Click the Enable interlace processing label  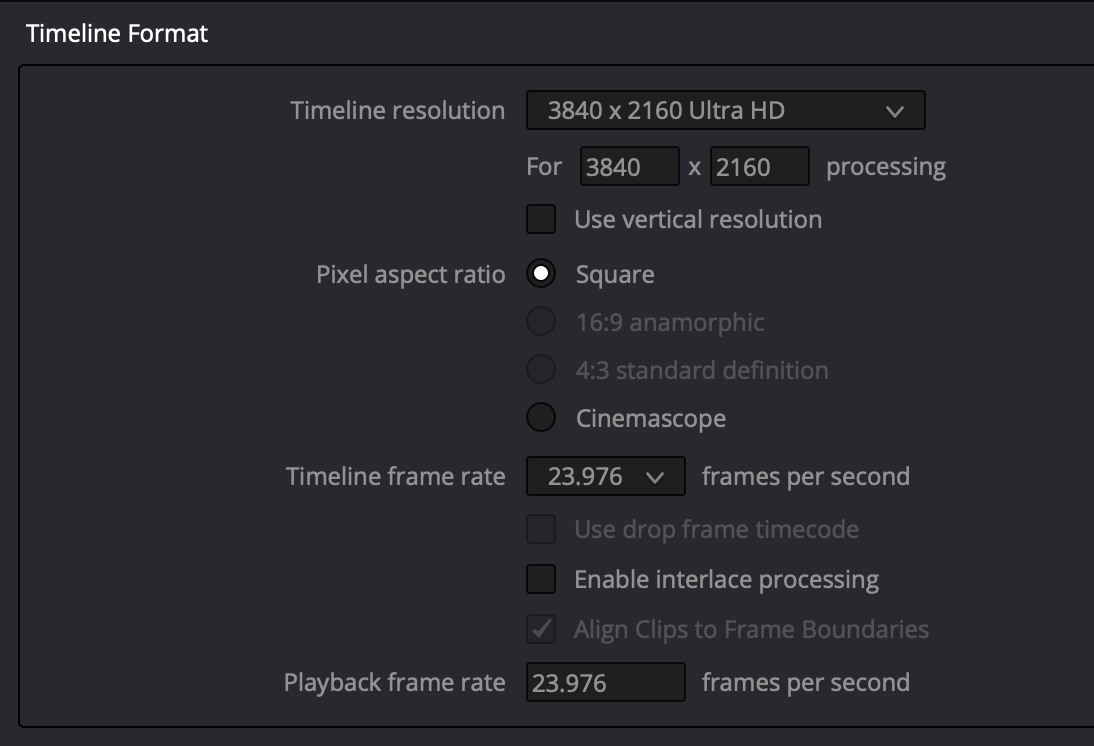tap(726, 580)
